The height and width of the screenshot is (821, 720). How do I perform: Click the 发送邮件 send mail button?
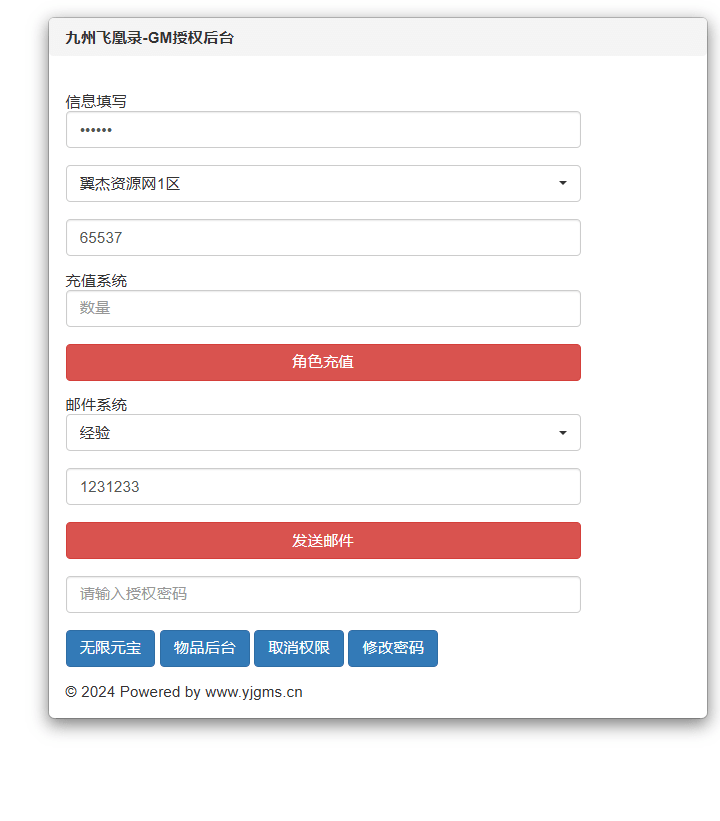[322, 540]
